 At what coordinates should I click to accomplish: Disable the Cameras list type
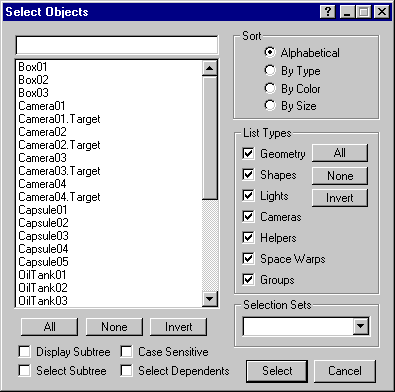pos(248,216)
